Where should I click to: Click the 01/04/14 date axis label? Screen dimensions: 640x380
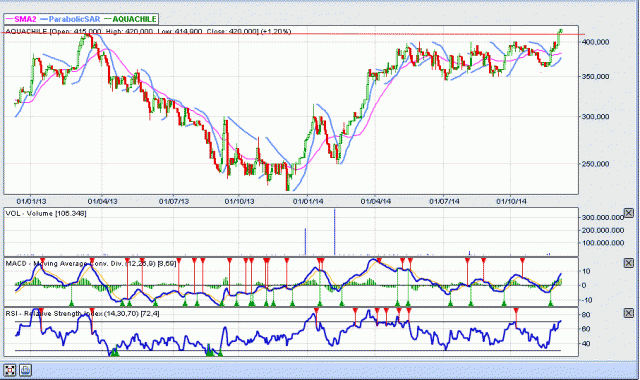pyautogui.click(x=376, y=201)
